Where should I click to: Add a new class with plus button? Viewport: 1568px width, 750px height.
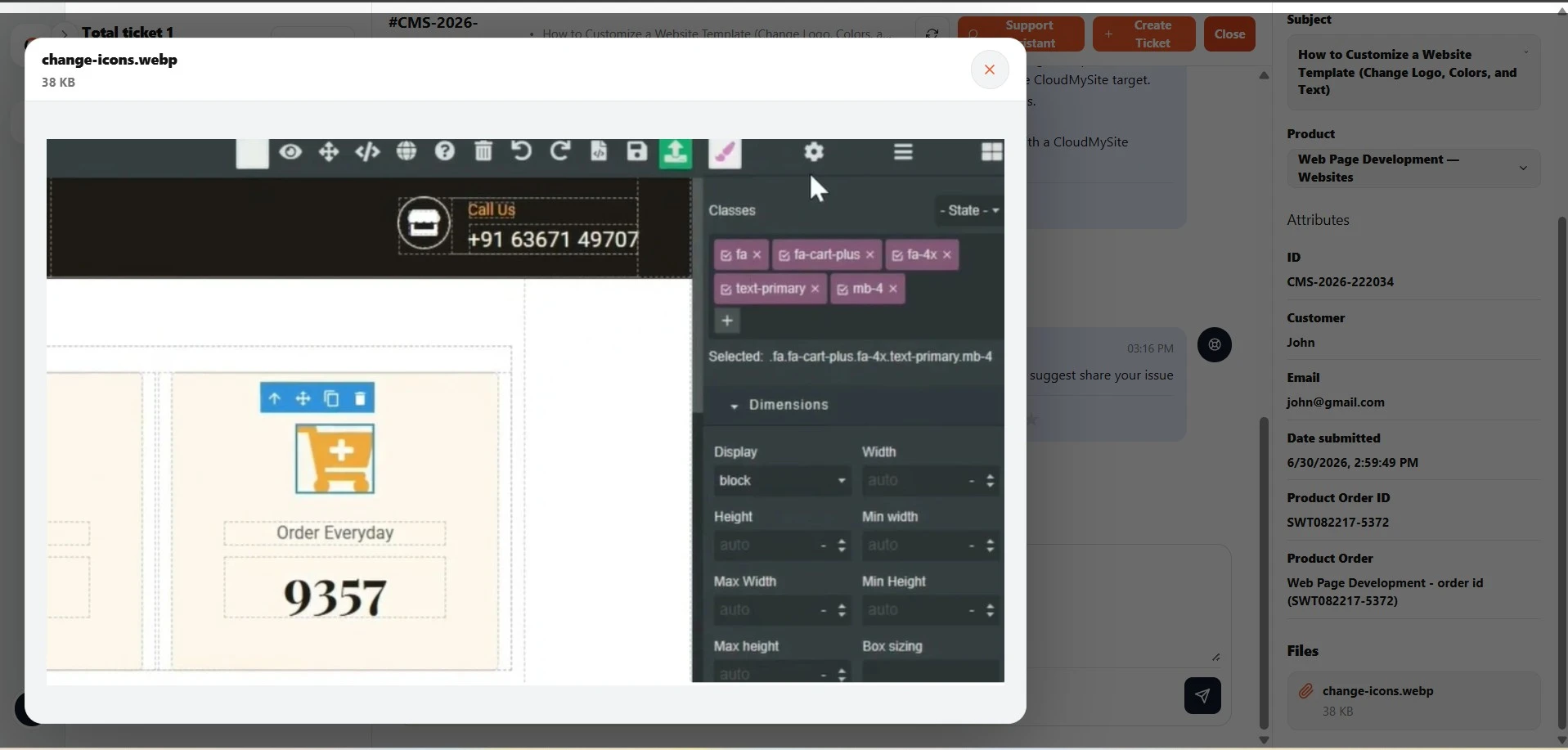[x=727, y=321]
